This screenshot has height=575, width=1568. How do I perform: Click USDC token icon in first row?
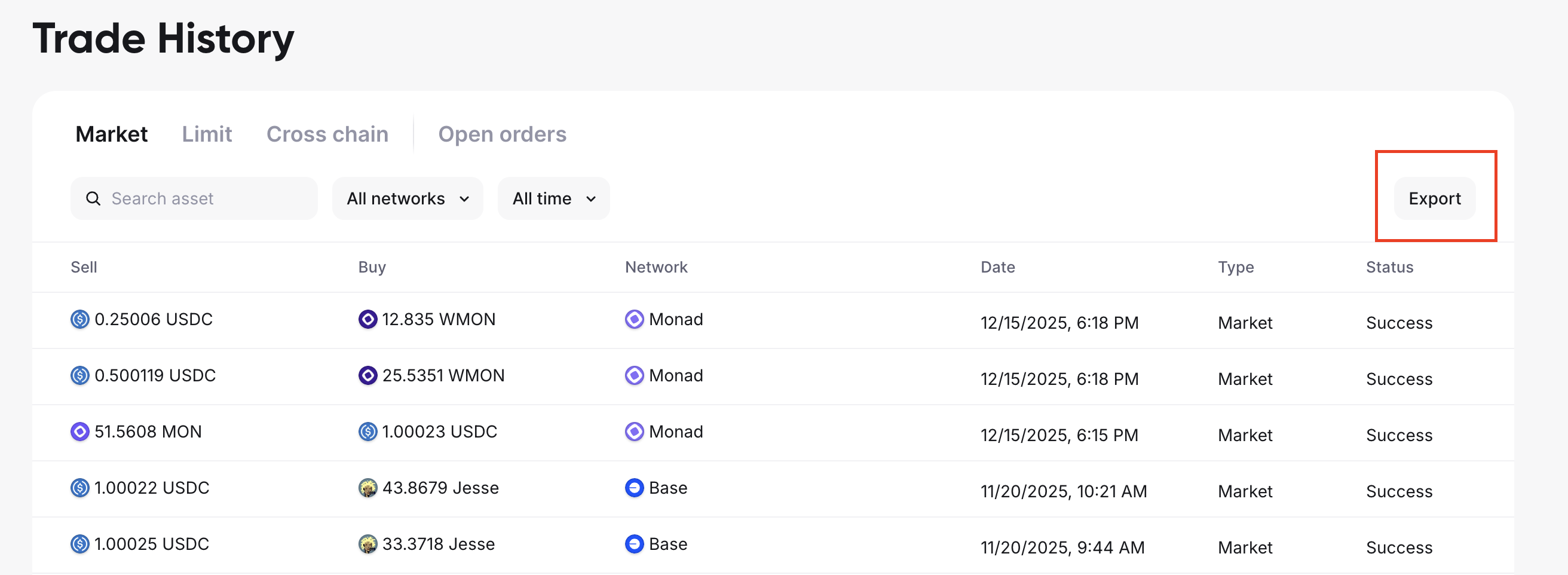[x=79, y=319]
